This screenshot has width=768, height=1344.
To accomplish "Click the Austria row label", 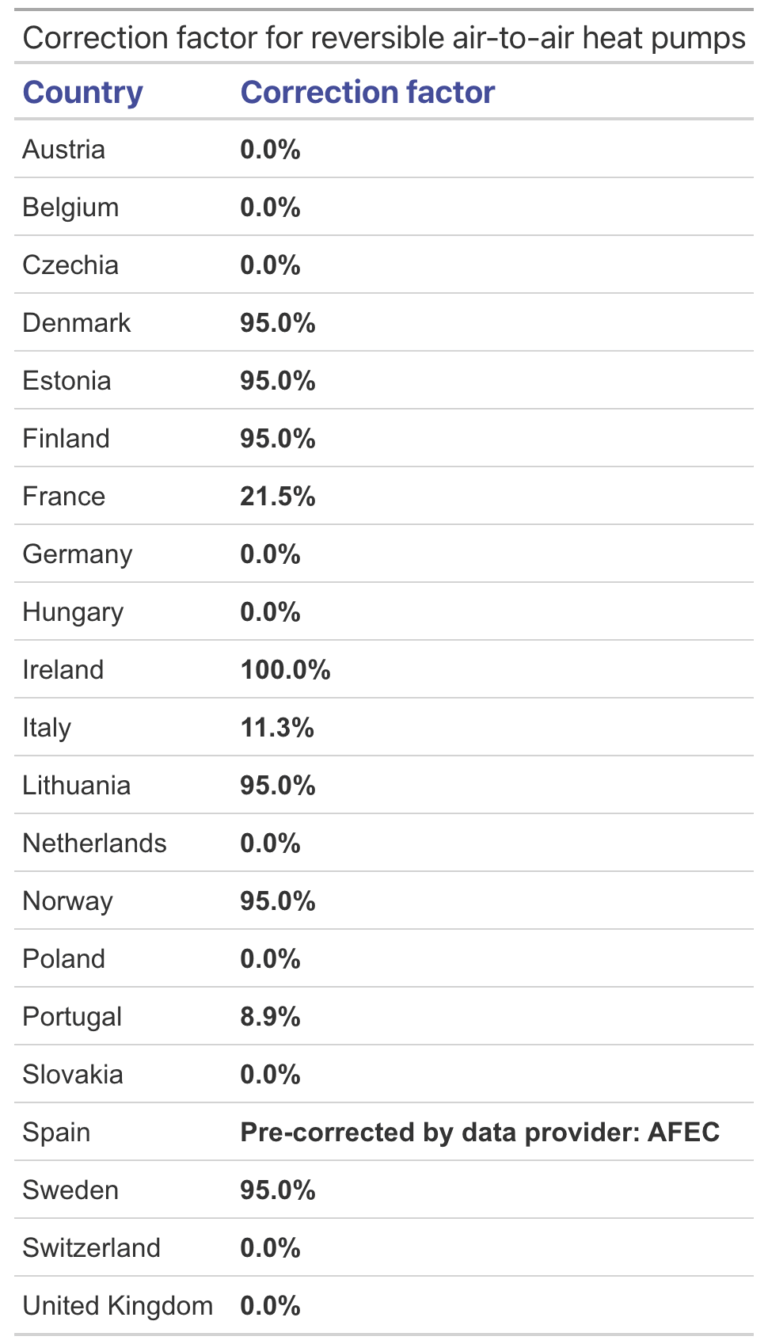I will [x=64, y=150].
